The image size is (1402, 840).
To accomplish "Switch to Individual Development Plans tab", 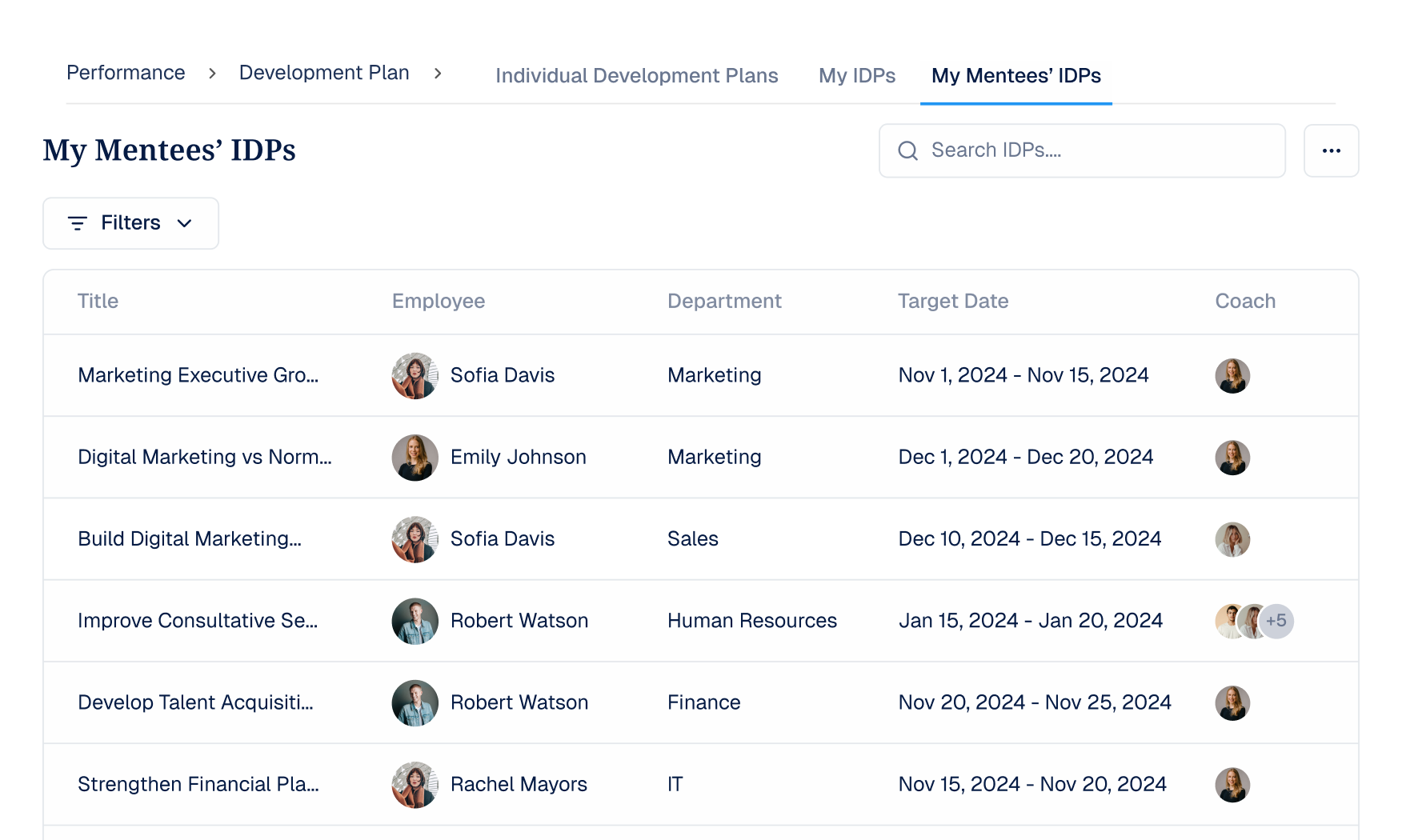I will point(636,76).
